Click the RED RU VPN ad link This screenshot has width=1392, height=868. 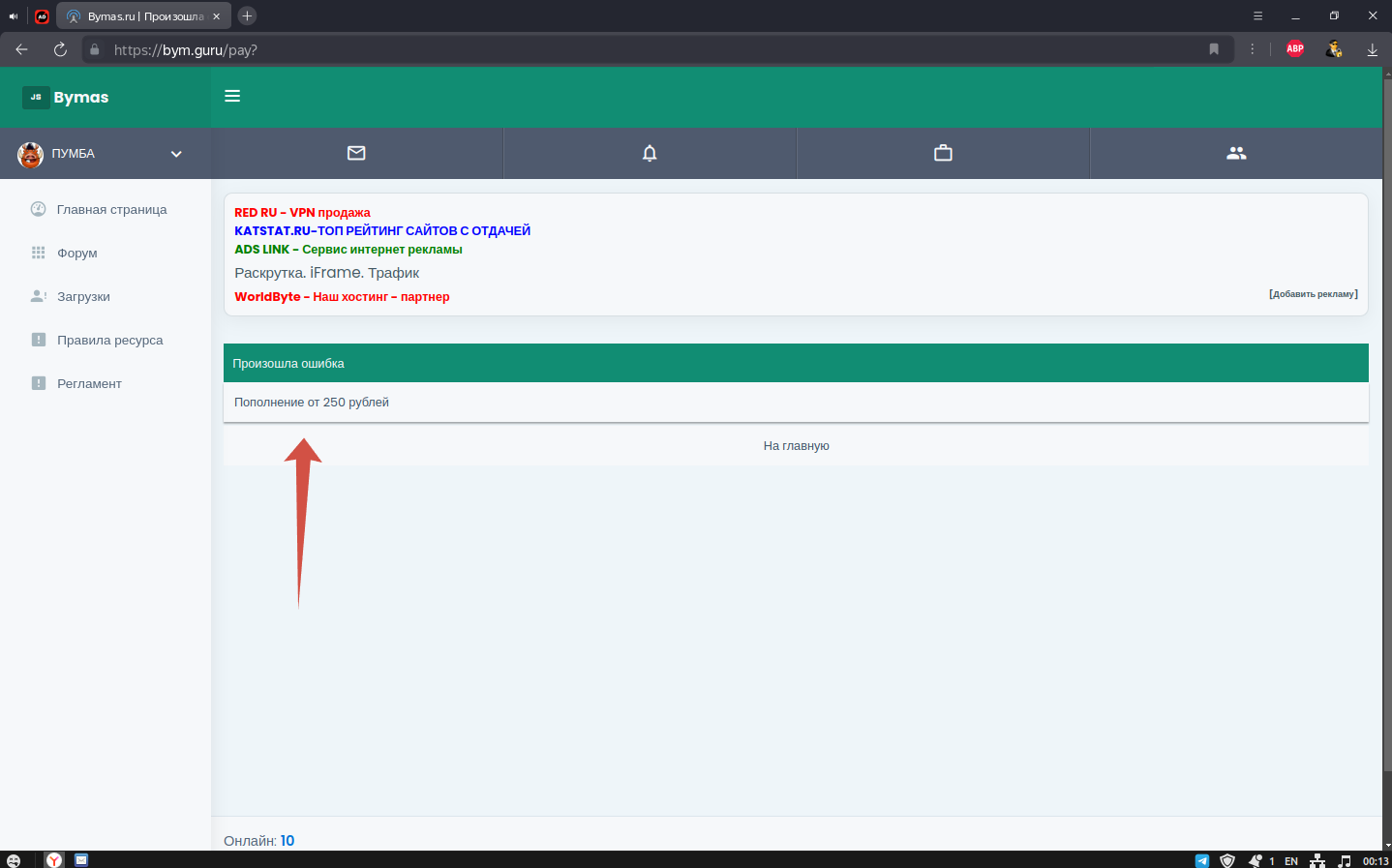(x=302, y=213)
